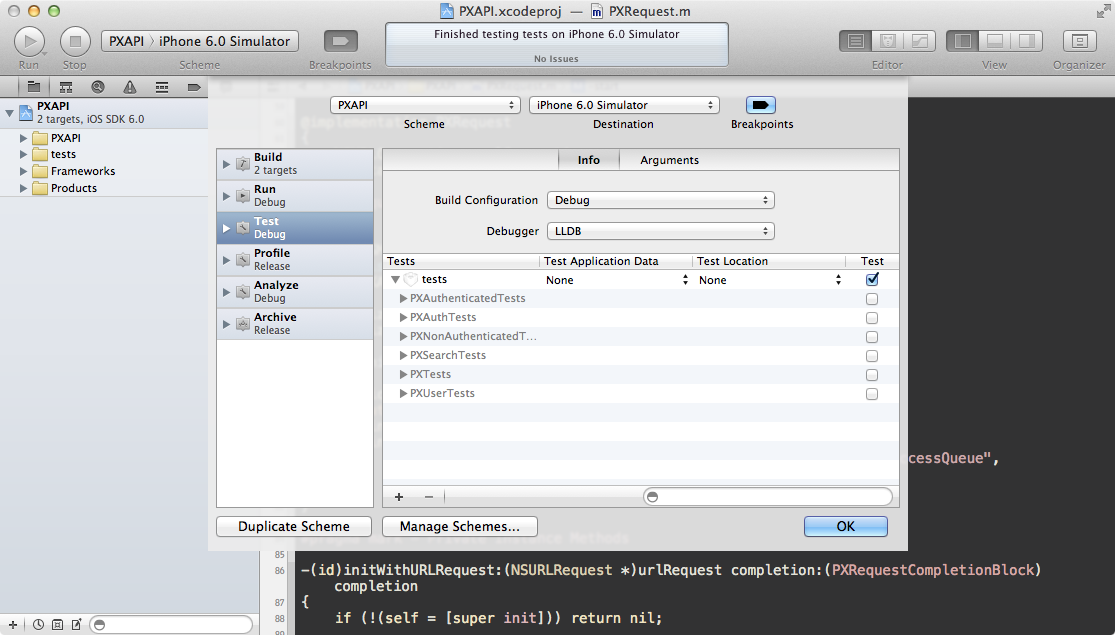Open the Build Configuration dropdown

661,200
